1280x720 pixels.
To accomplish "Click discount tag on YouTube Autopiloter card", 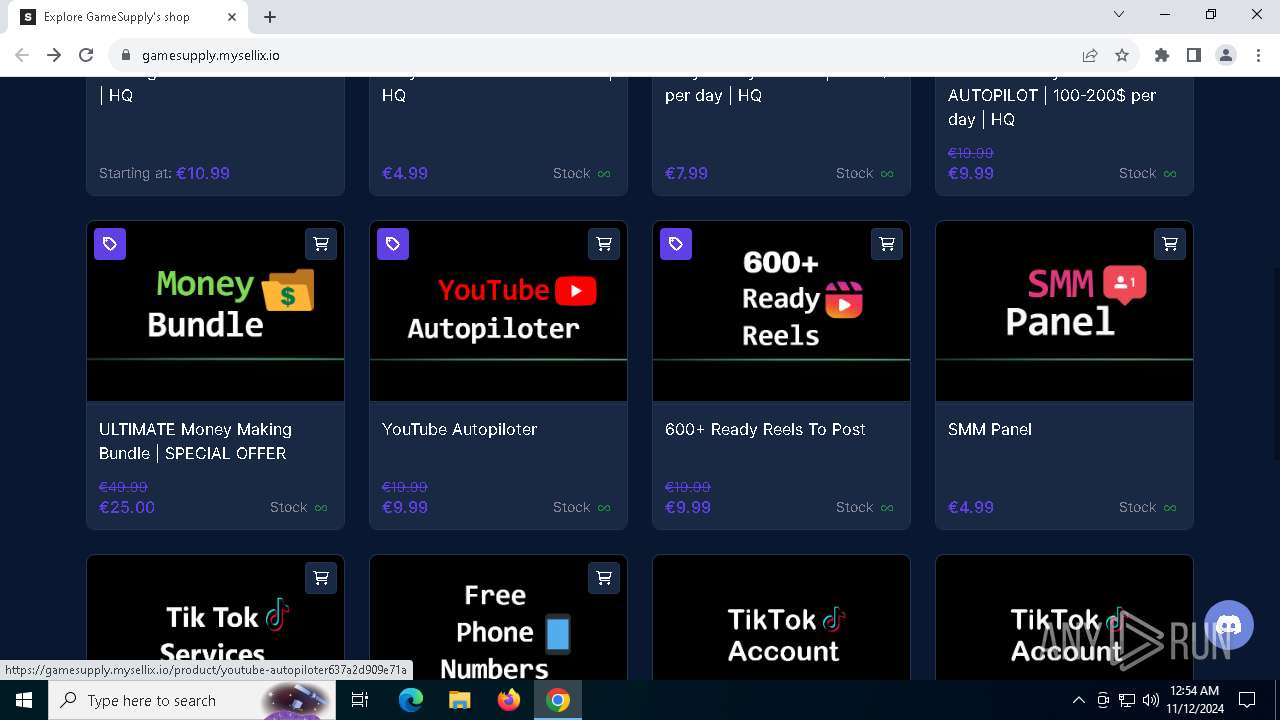I will pos(393,244).
